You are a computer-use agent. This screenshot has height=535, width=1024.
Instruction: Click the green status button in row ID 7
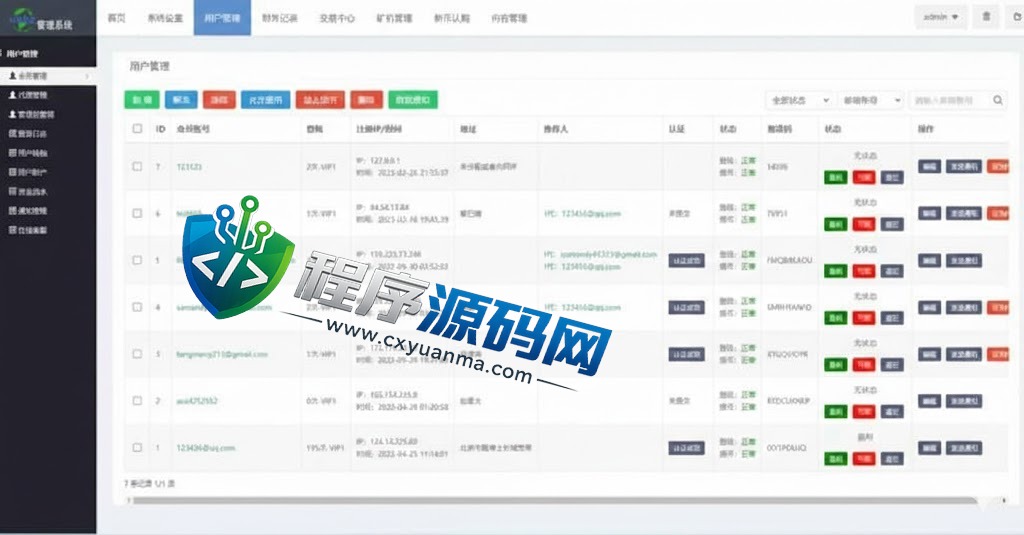point(835,178)
